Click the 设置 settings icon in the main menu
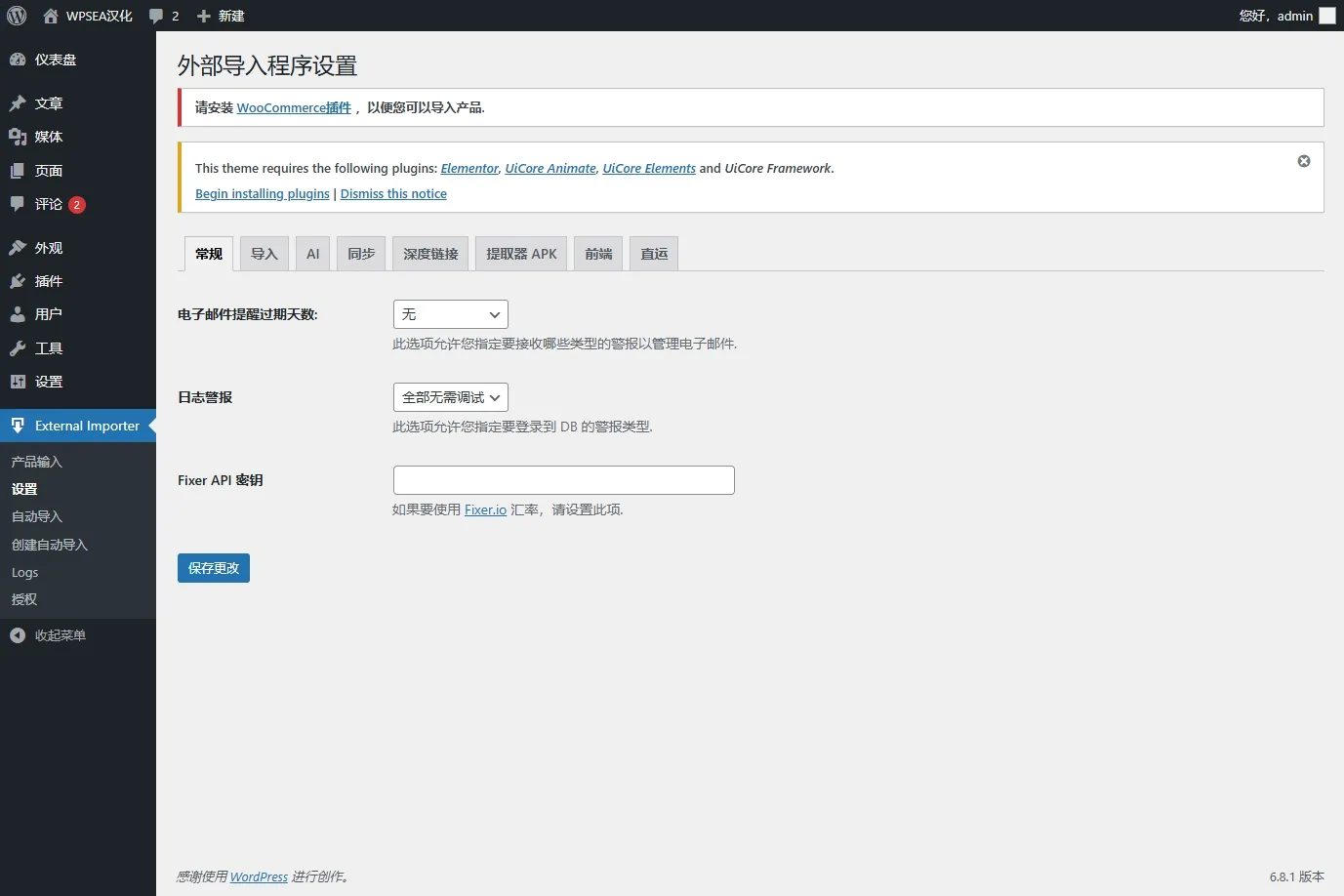1344x896 pixels. click(x=18, y=382)
